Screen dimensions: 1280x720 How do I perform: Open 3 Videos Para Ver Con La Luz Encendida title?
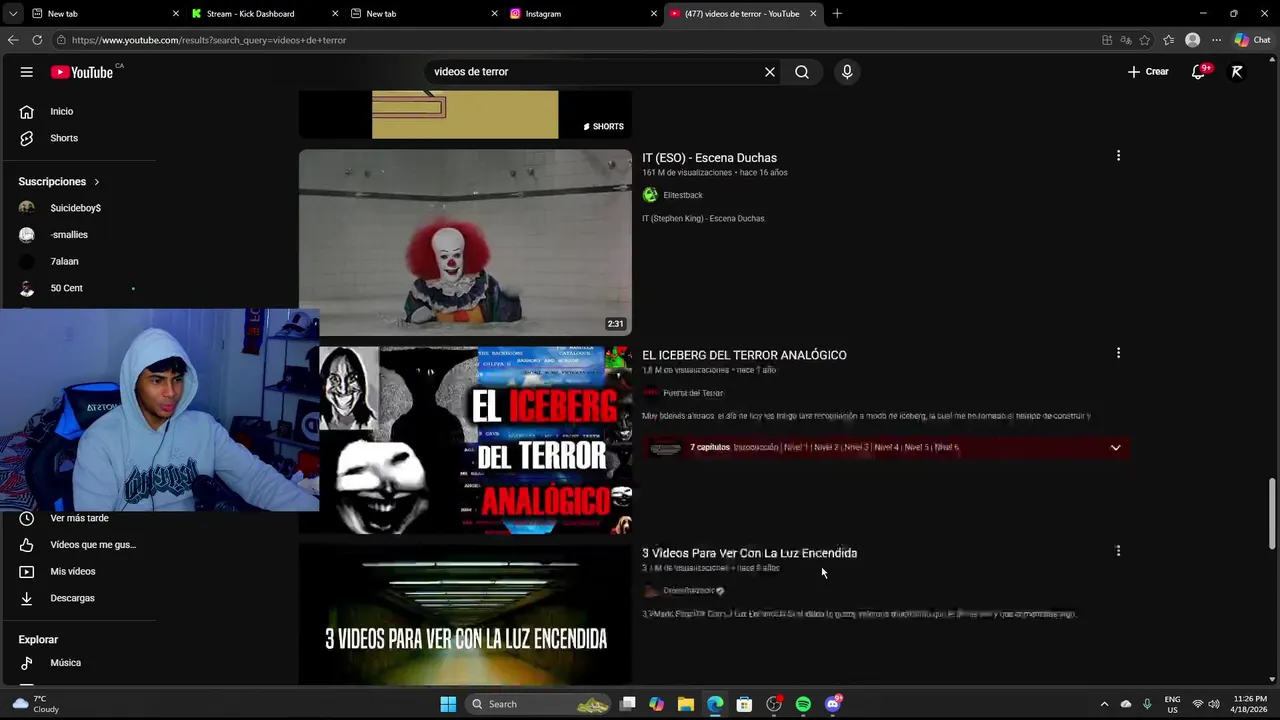point(749,553)
